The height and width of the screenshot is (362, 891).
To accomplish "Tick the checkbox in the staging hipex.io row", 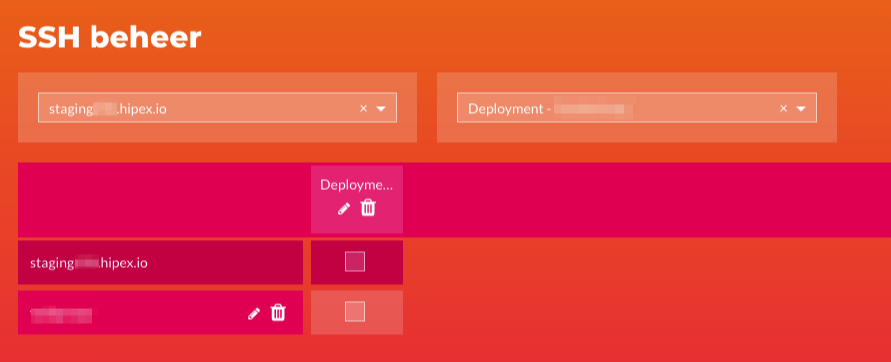I will (x=355, y=261).
